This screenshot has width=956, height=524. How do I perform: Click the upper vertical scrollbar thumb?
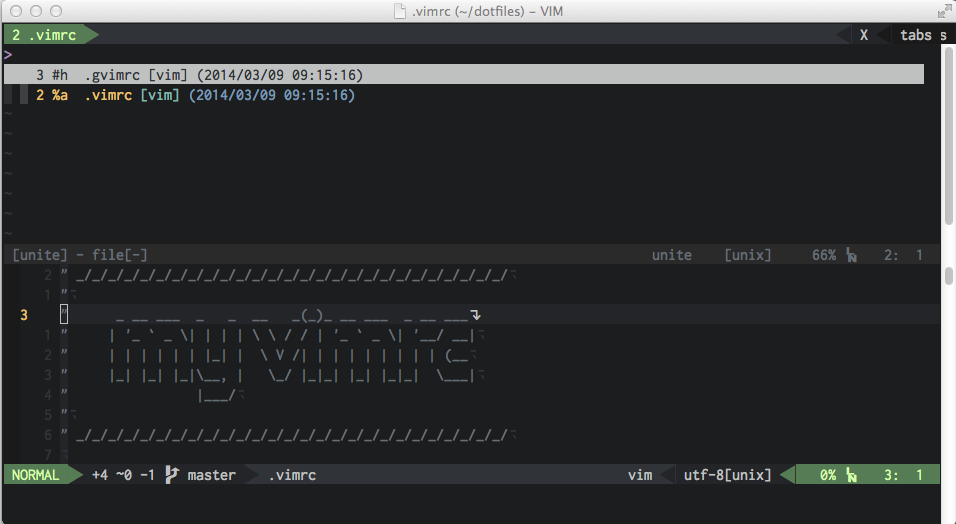949,135
